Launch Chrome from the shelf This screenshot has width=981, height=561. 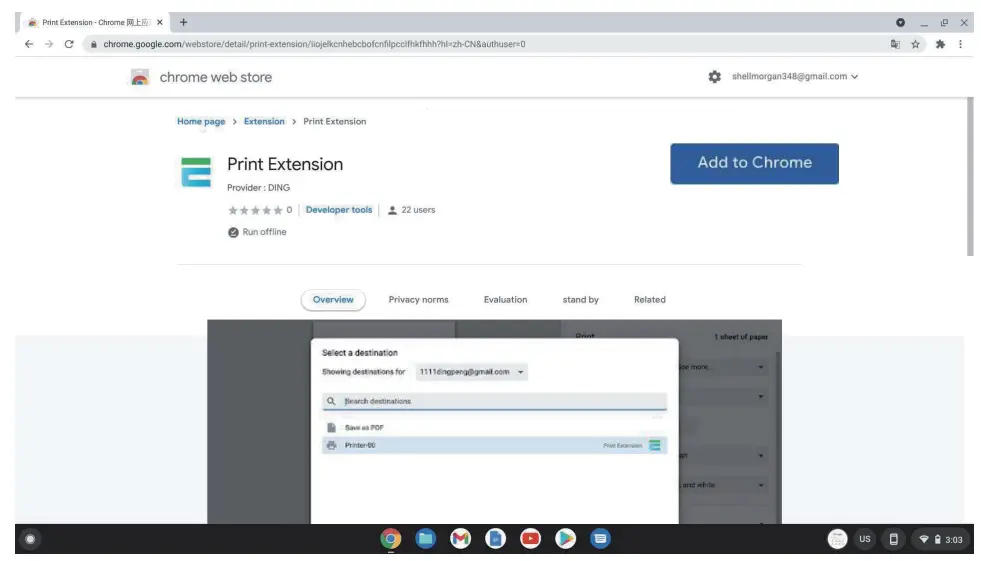click(390, 538)
